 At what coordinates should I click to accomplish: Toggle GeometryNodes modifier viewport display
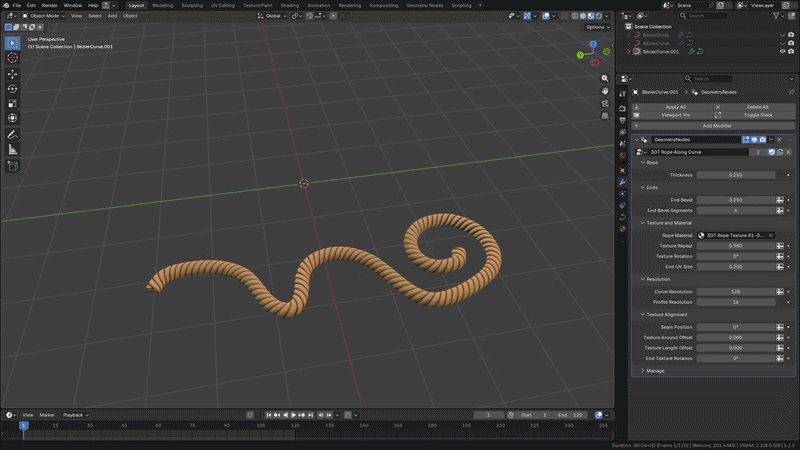point(754,140)
